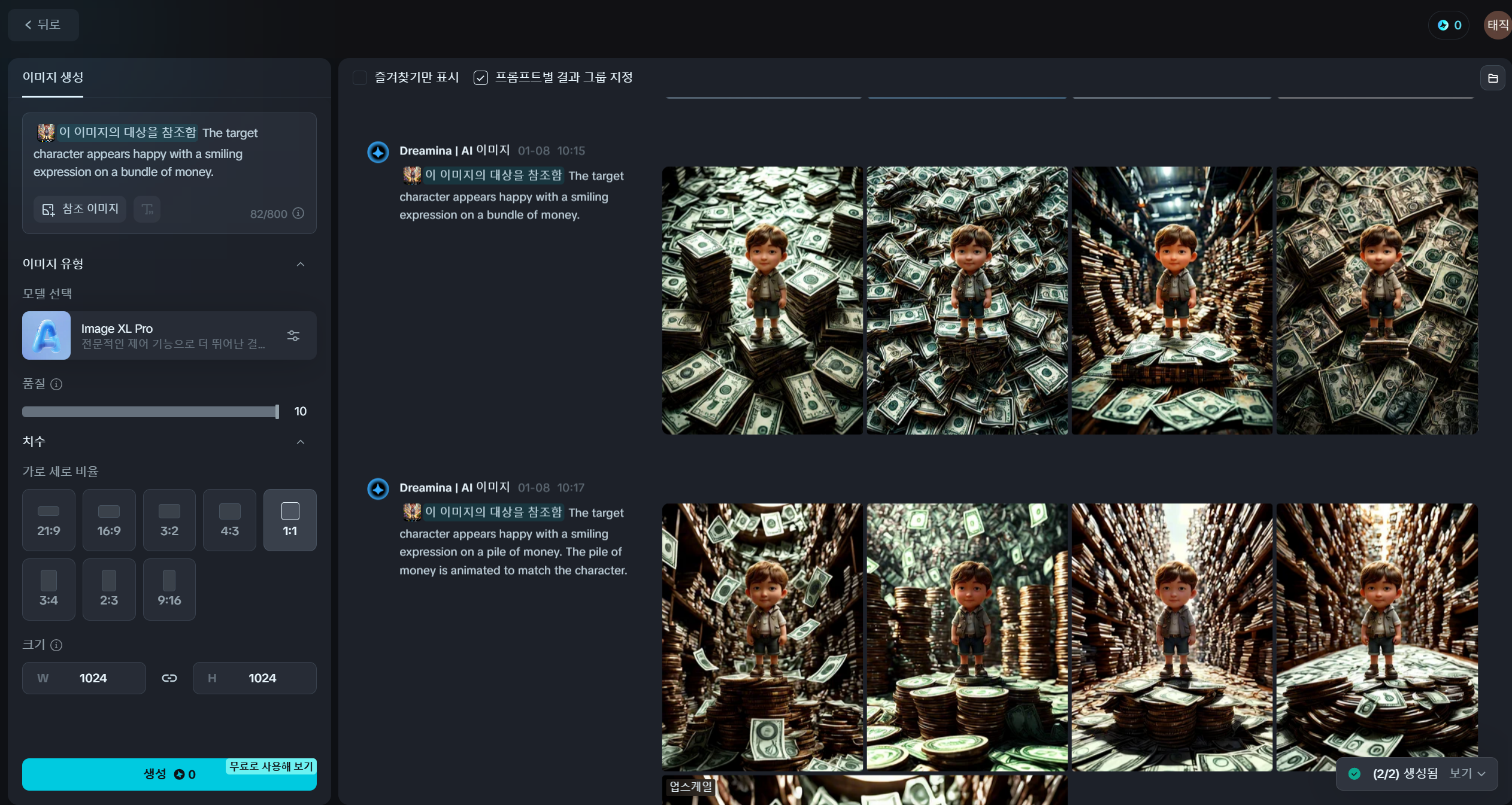Image resolution: width=1512 pixels, height=805 pixels.
Task: Toggle the width-height link icon
Action: coord(169,678)
